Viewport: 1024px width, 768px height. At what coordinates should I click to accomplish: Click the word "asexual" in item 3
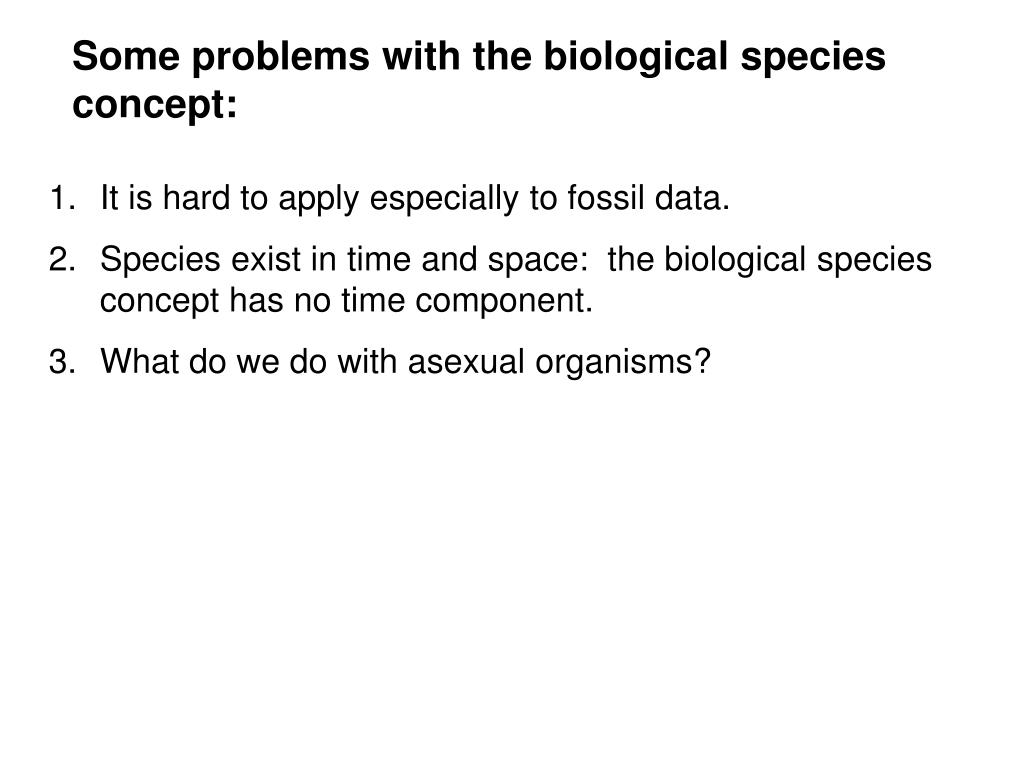tap(466, 361)
